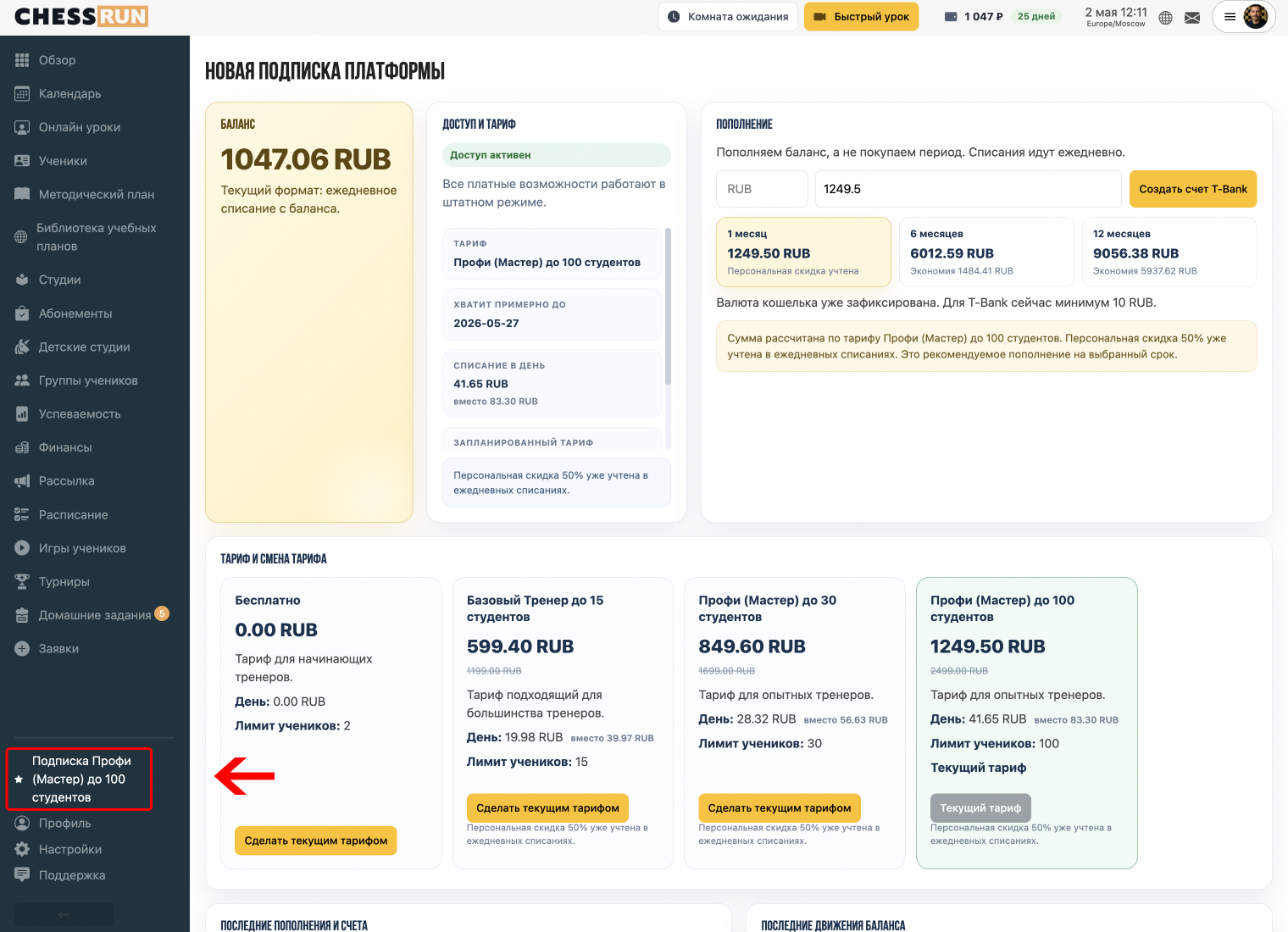Open Библиотека учебных планов globe icon
Image resolution: width=1288 pixels, height=932 pixels.
(x=21, y=237)
